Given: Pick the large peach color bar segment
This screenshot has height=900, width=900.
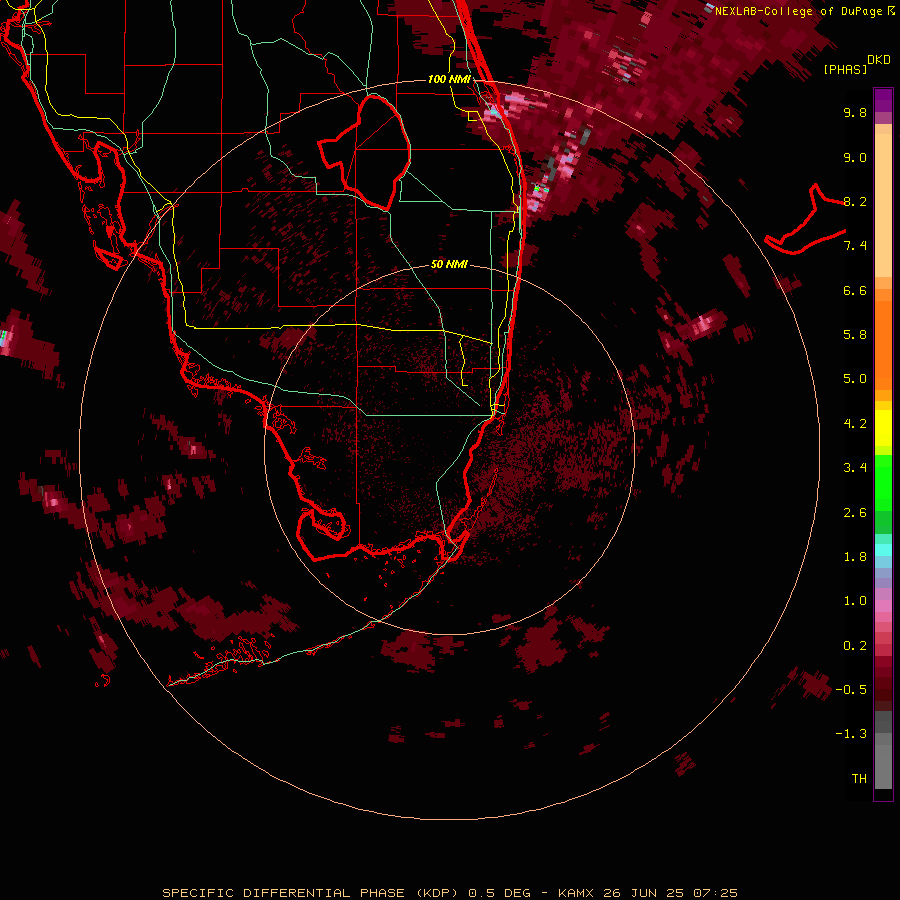Looking at the screenshot, I should pos(883,205).
